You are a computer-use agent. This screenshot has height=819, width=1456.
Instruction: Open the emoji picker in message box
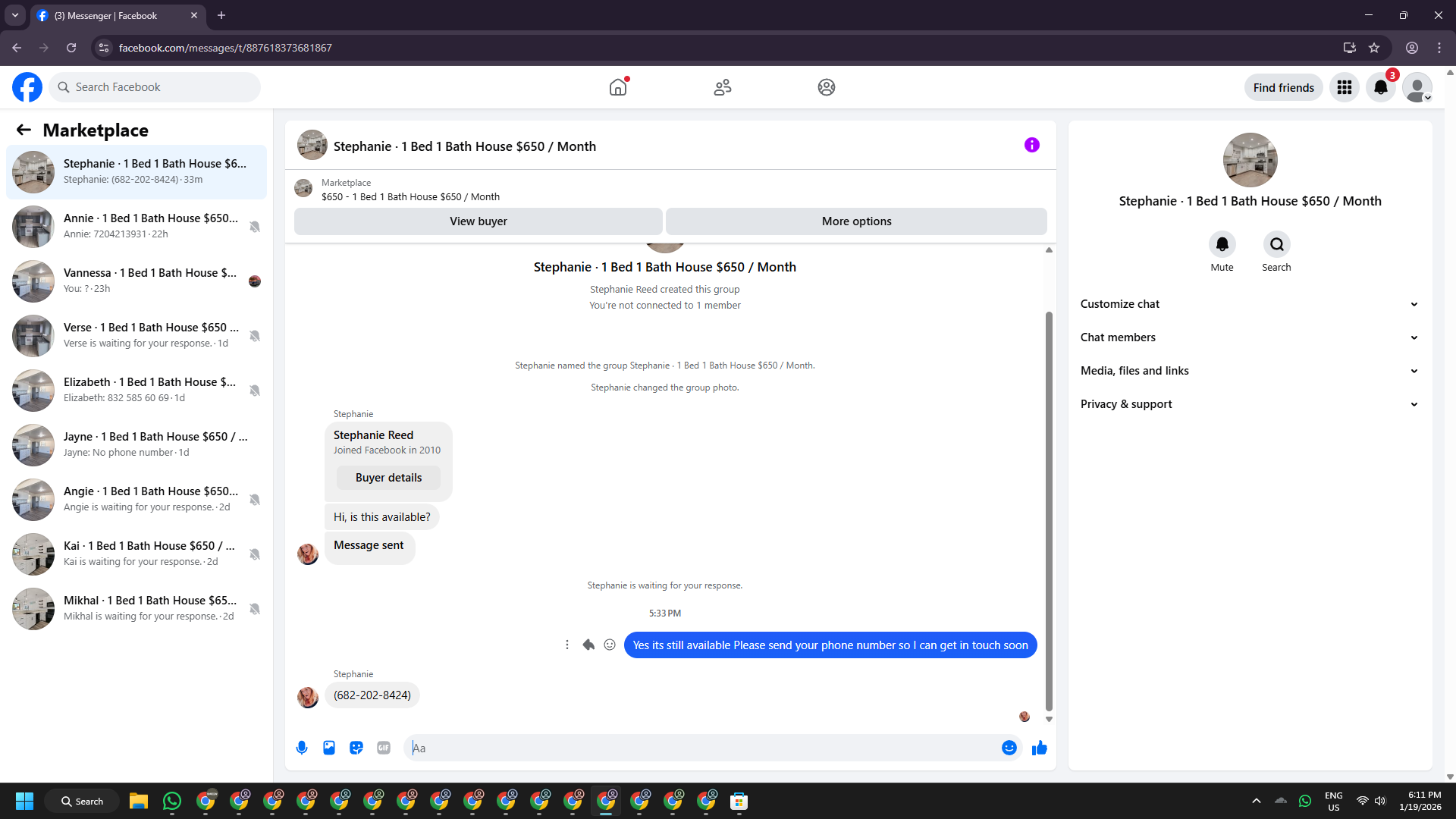click(1009, 748)
